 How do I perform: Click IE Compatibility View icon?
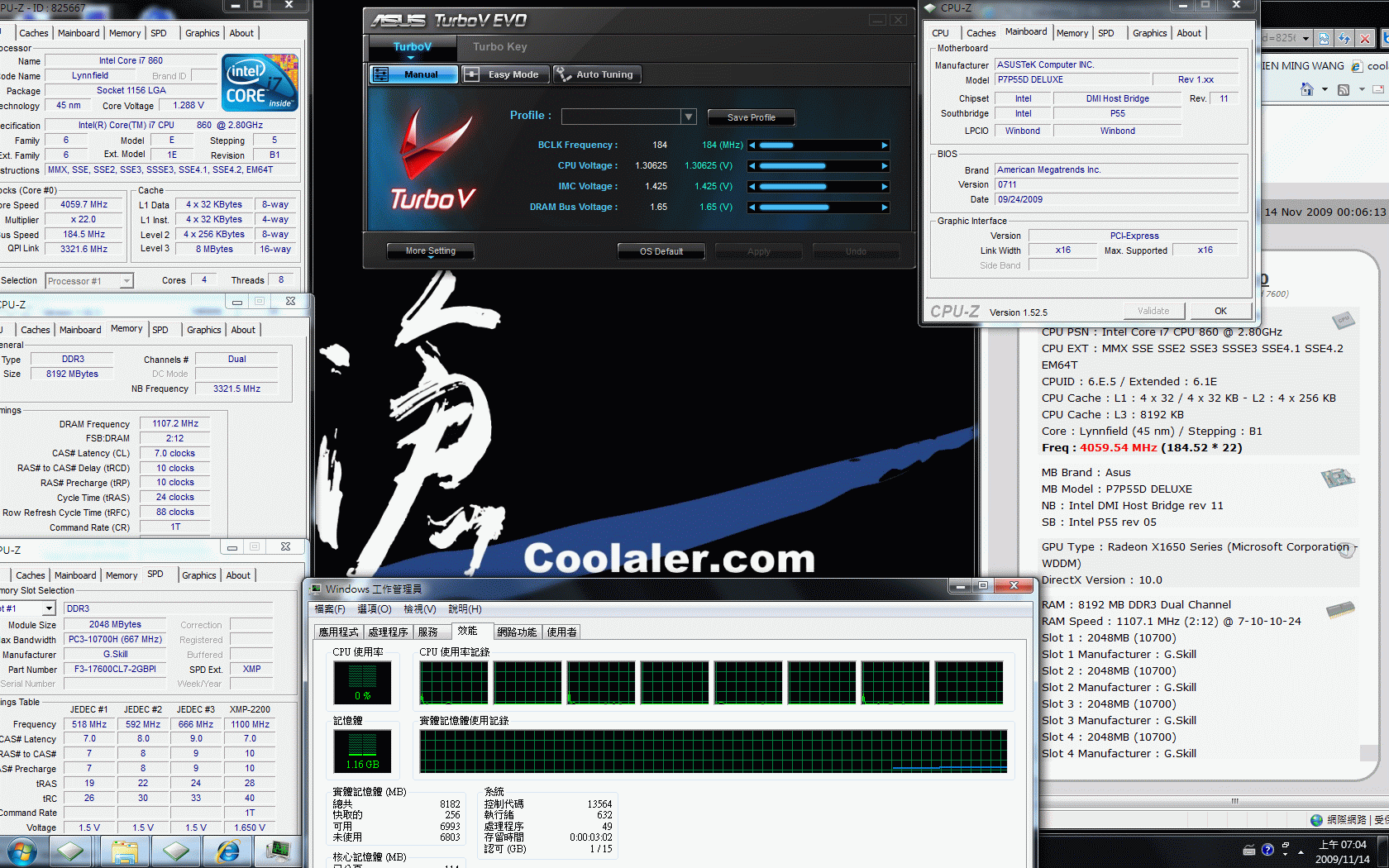pyautogui.click(x=1325, y=38)
